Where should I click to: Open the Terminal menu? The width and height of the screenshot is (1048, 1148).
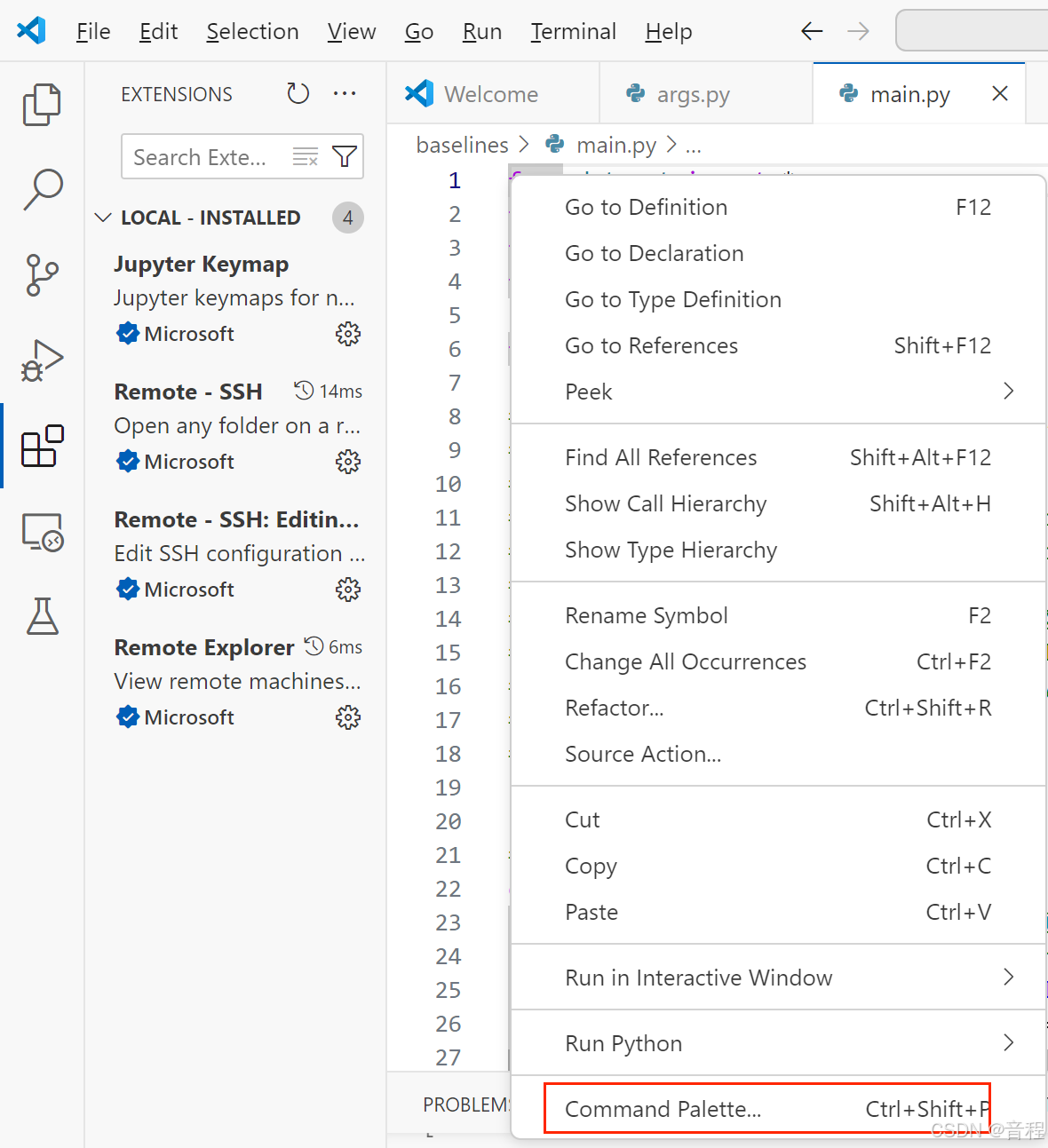pos(573,32)
